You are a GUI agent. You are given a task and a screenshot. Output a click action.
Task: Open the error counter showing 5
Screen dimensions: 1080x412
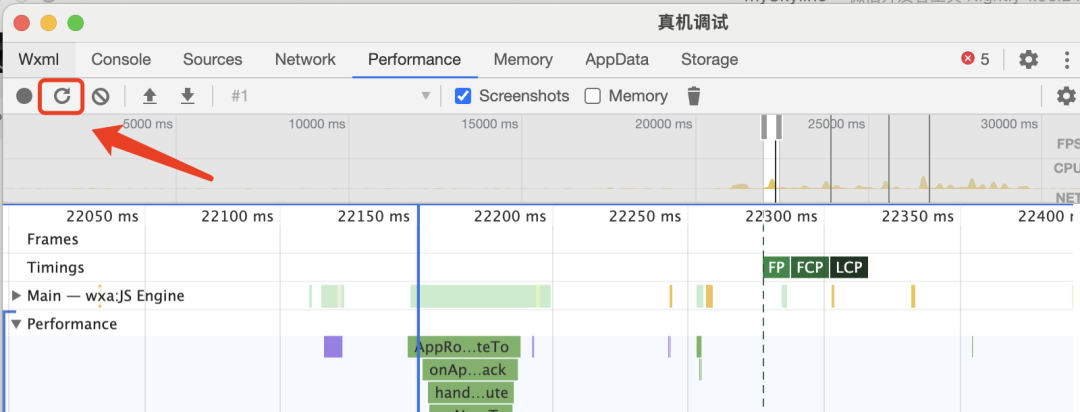tap(975, 59)
